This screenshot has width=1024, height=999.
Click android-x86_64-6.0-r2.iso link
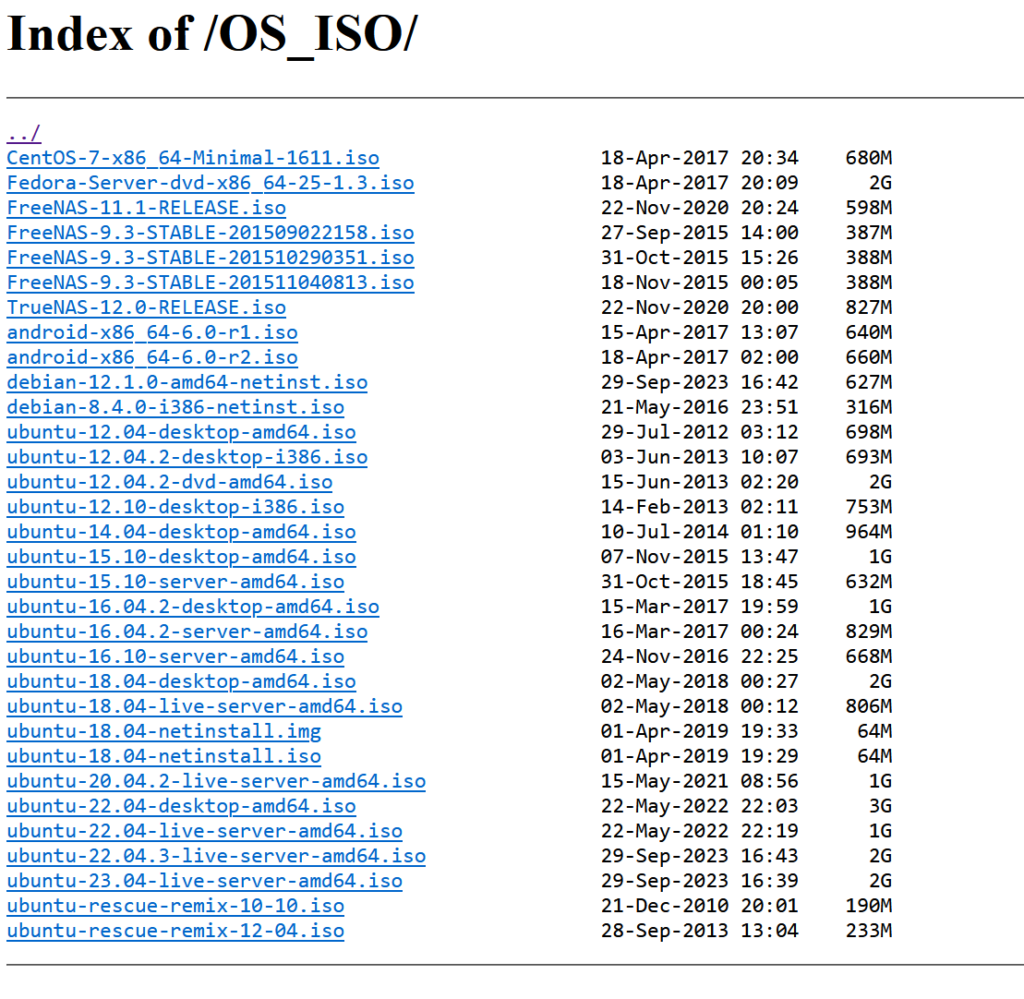point(152,357)
